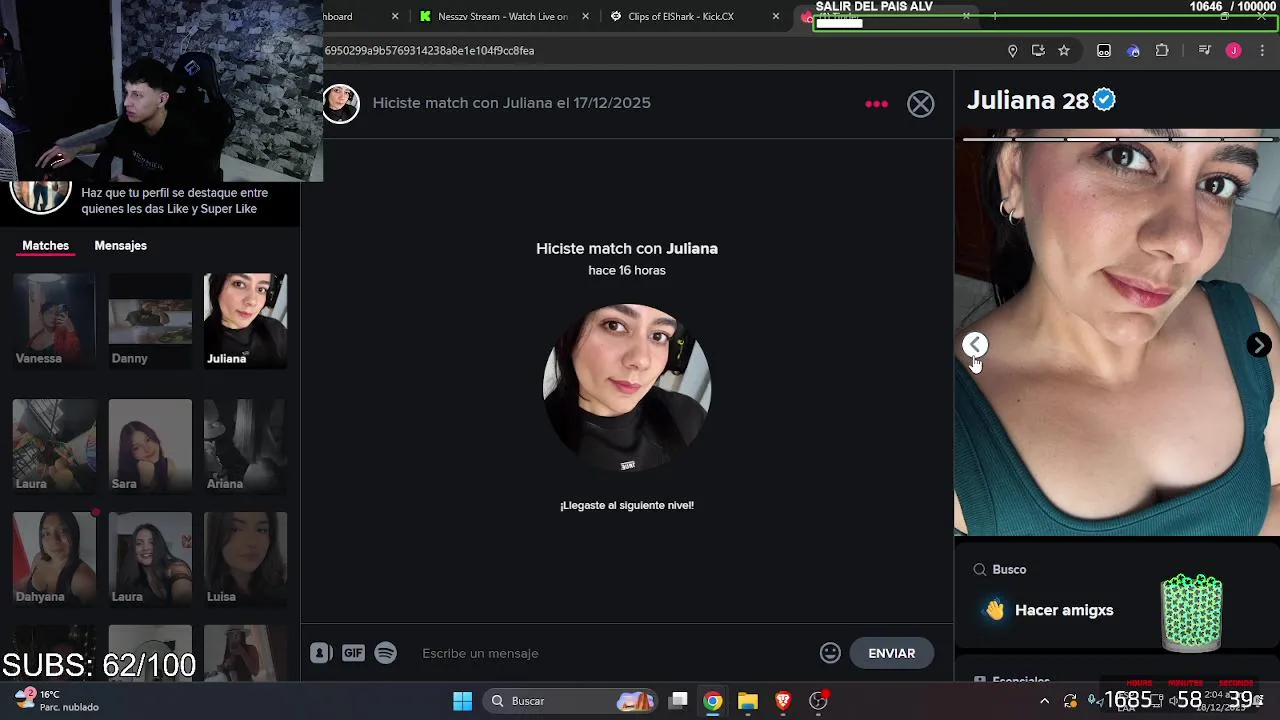Switch to the Matches tab

coord(46,246)
